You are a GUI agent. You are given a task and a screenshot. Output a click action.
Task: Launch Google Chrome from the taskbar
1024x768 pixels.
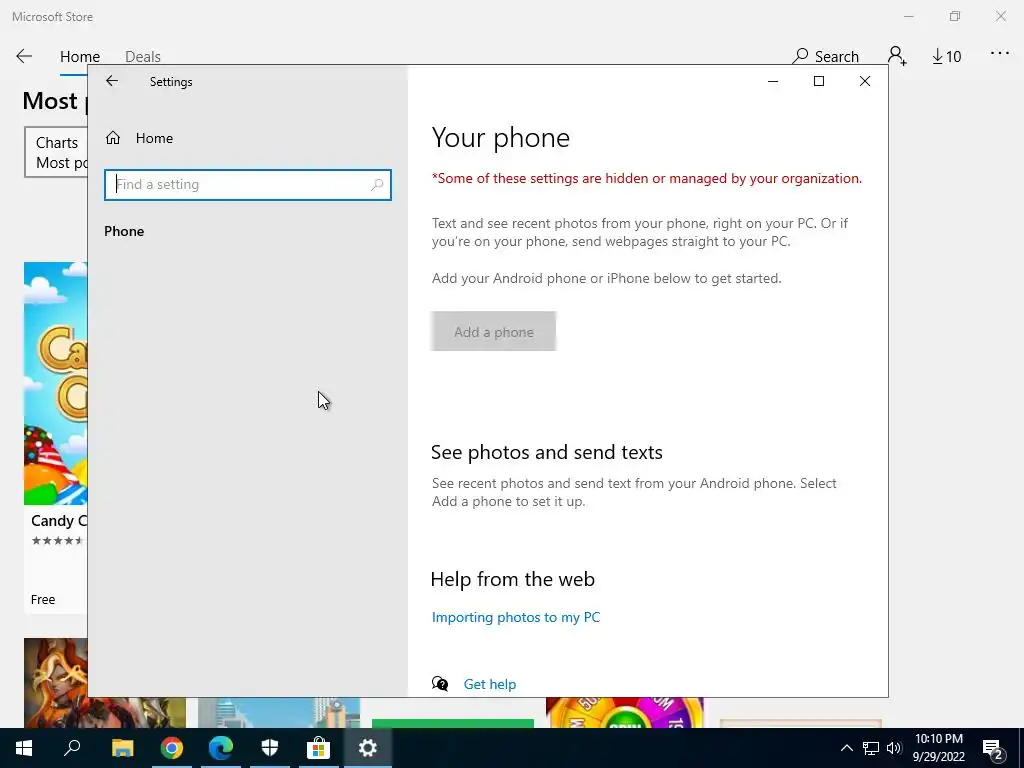pyautogui.click(x=172, y=748)
